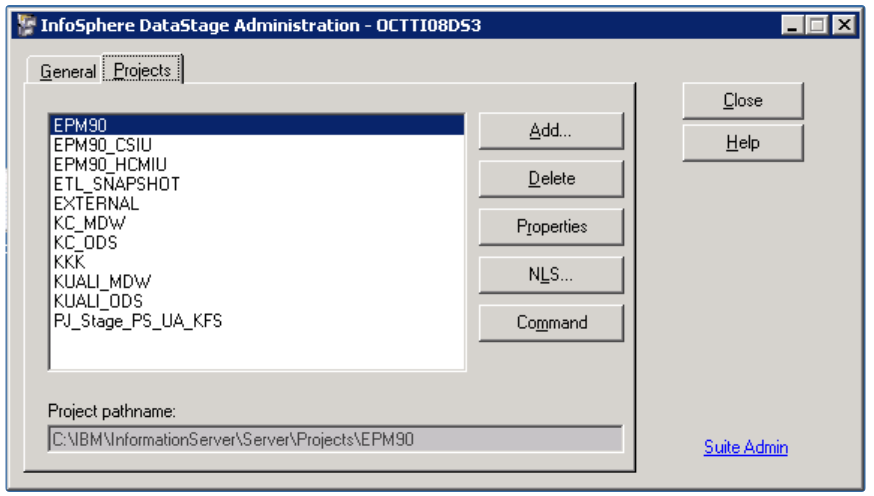Viewport: 874px width, 496px height.
Task: Select the KKK project
Action: (70, 262)
